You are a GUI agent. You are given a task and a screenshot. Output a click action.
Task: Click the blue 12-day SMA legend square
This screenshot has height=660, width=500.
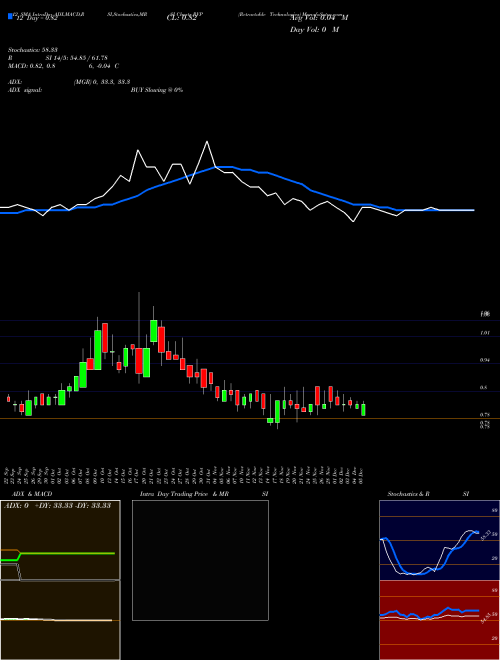coord(10,16)
